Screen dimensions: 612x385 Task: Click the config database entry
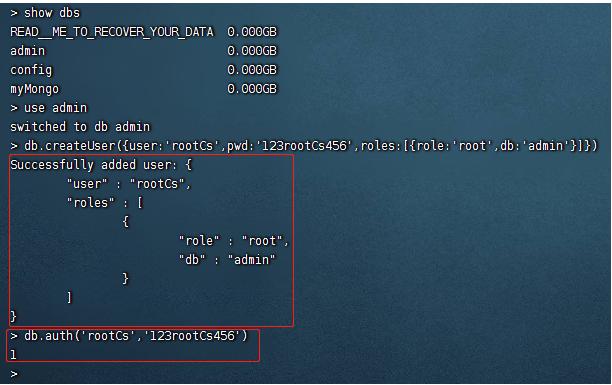[31, 70]
